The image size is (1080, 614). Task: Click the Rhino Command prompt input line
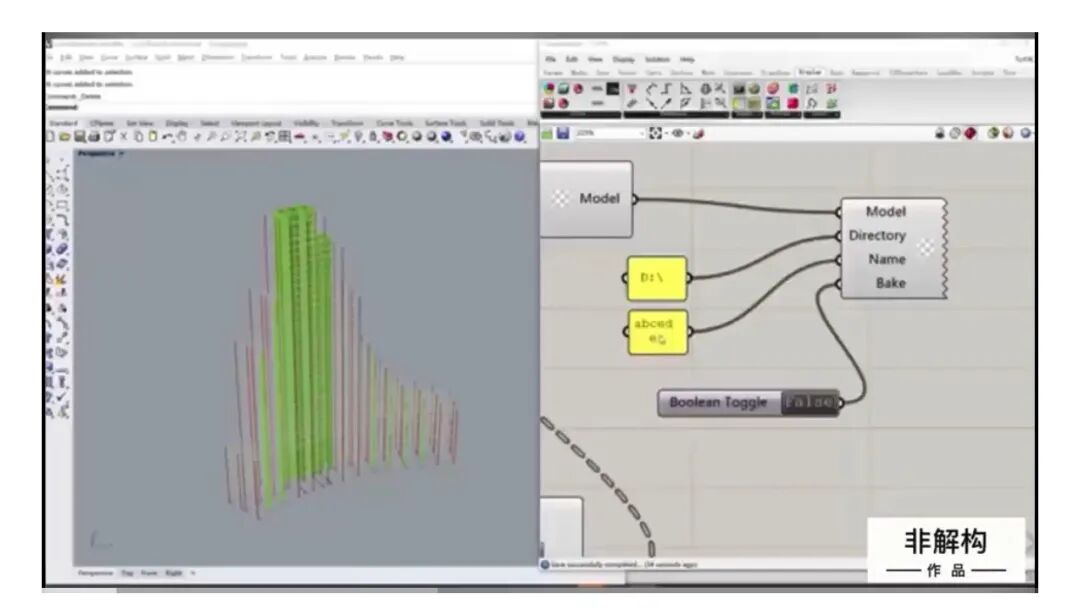pyautogui.click(x=289, y=108)
